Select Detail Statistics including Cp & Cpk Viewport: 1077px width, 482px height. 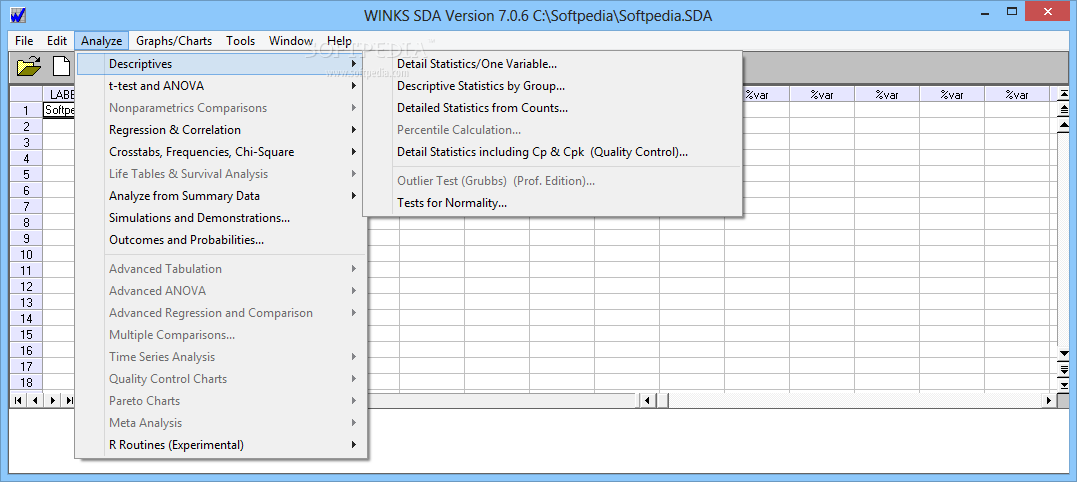point(552,152)
